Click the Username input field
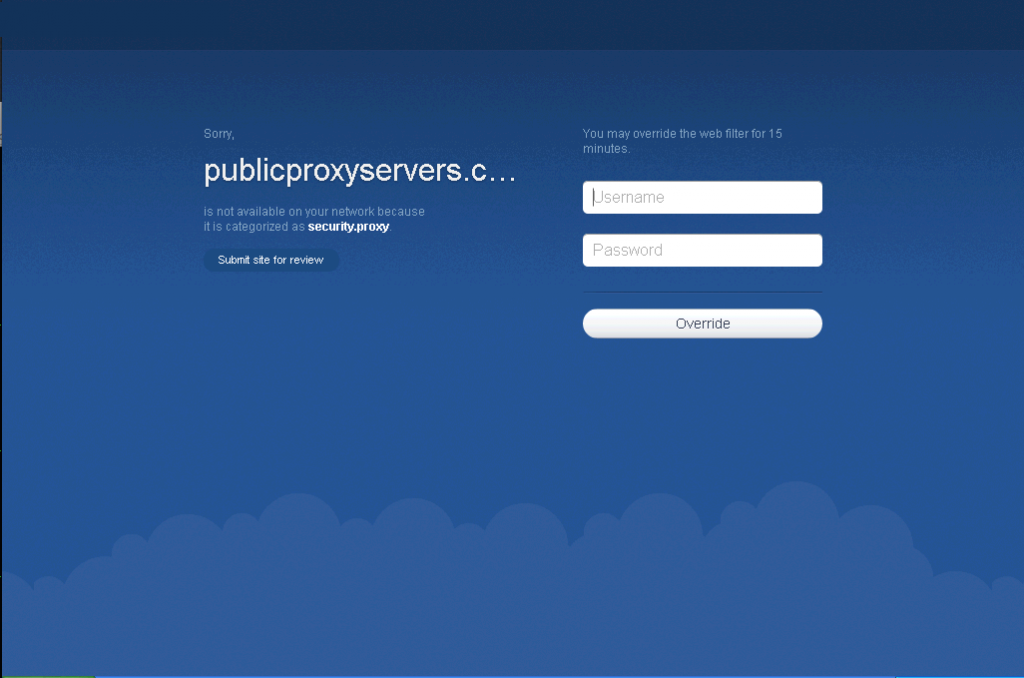Screen dimensions: 1024x678 702,197
